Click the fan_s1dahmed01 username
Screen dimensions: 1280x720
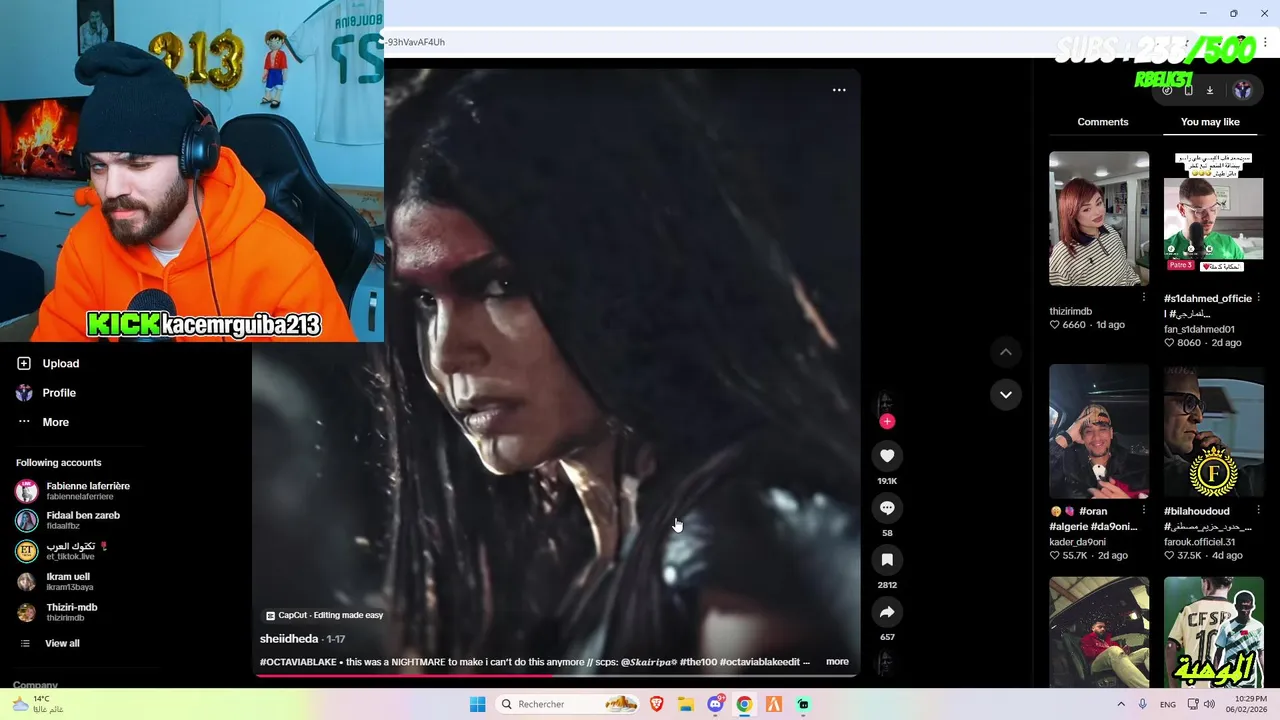[x=1199, y=329]
